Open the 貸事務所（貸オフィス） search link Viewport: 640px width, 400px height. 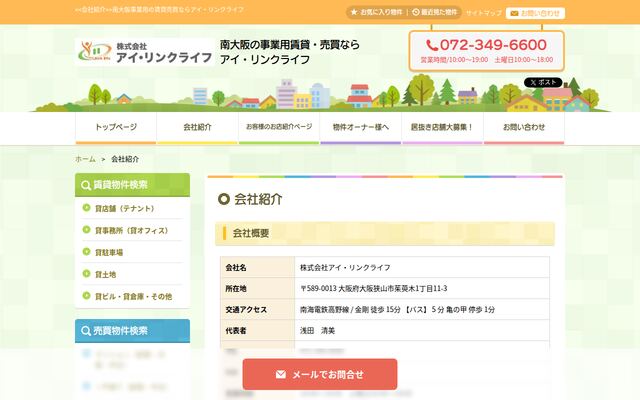pos(131,231)
